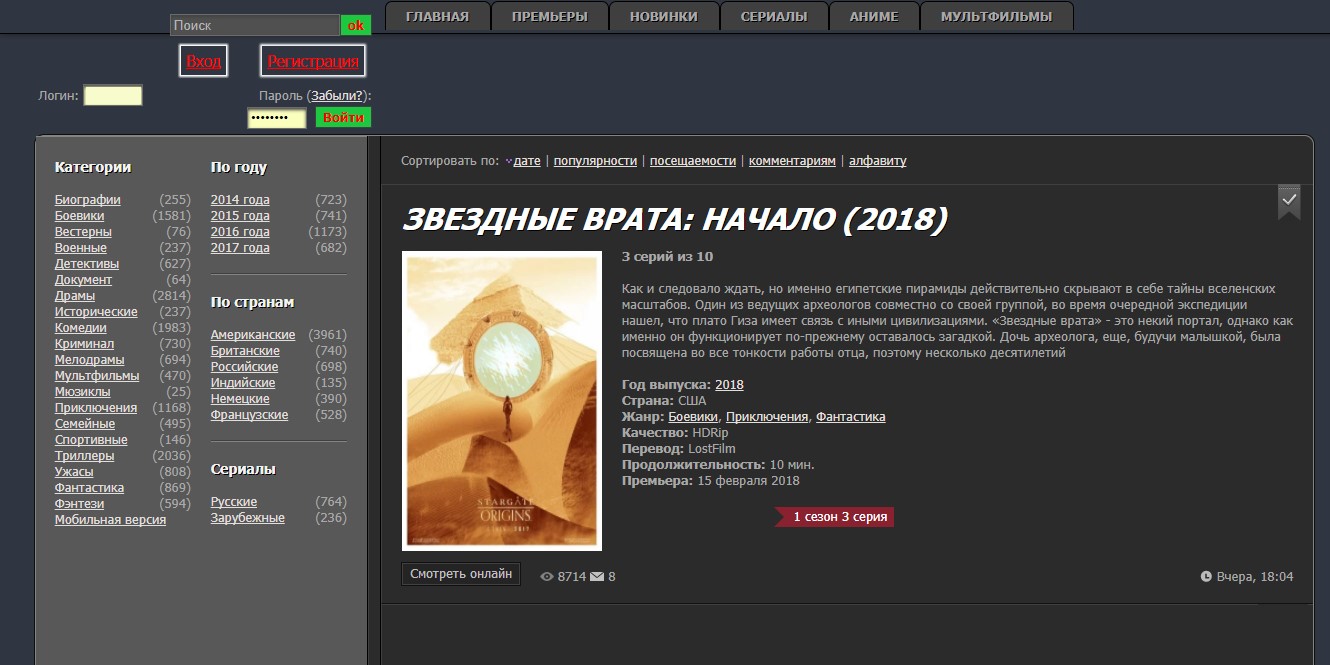This screenshot has height=665, width=1330.
Task: Open the Семейные category
Action: pyautogui.click(x=85, y=424)
